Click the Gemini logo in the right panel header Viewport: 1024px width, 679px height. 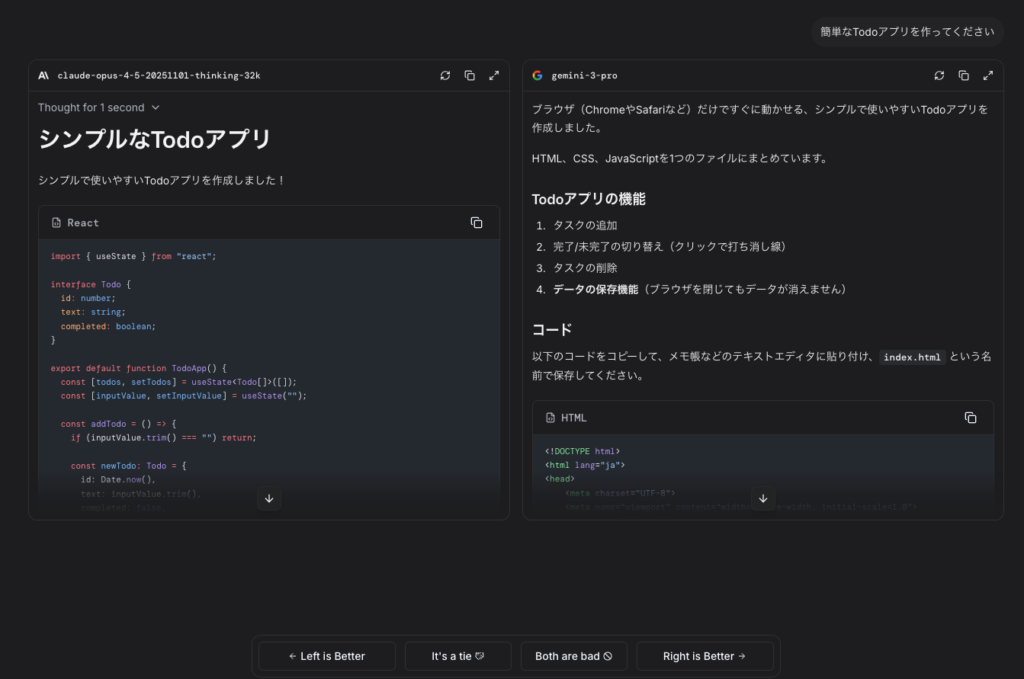[537, 75]
